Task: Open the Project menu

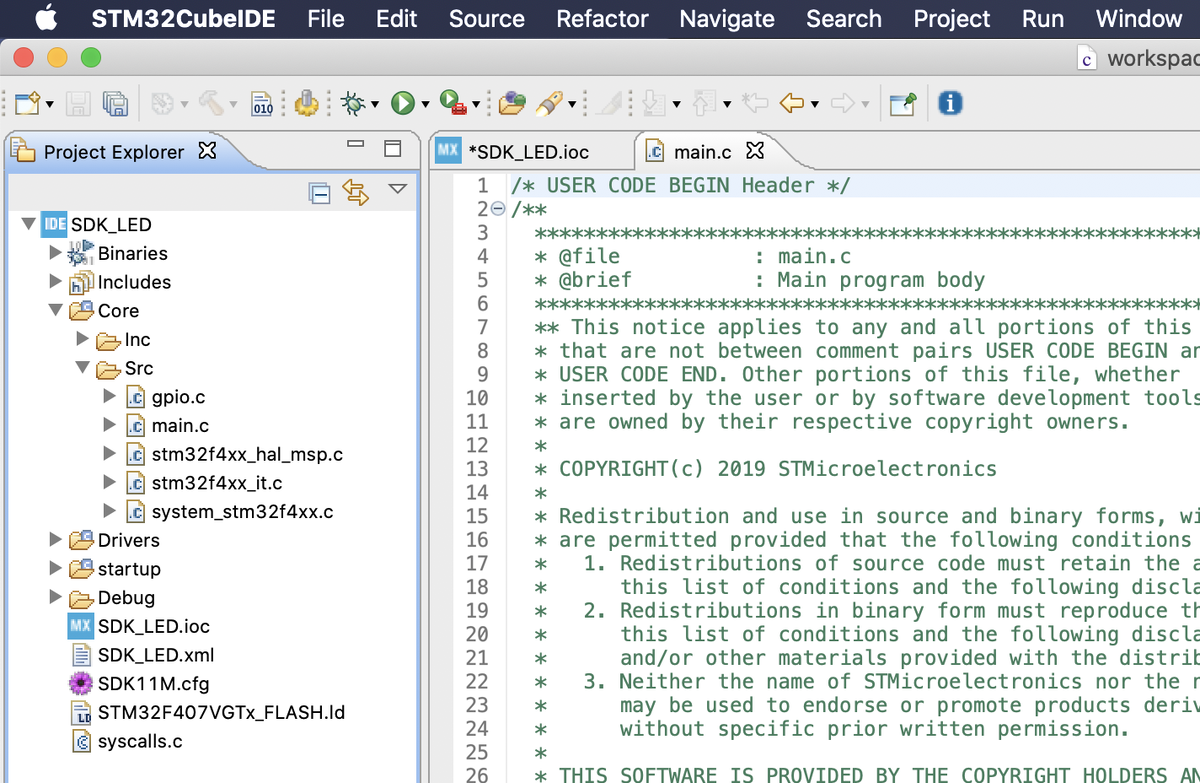Action: point(952,18)
